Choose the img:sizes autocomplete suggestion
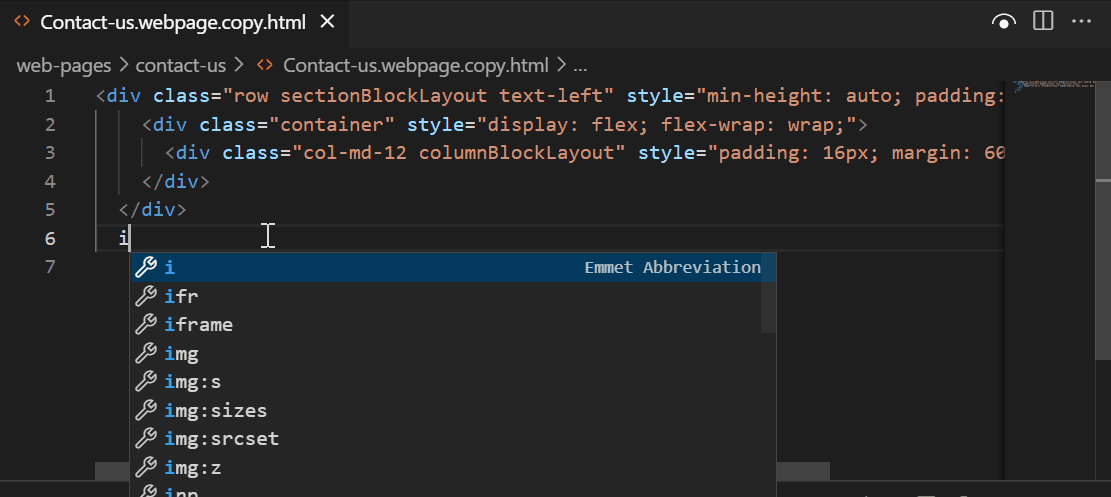Viewport: 1111px width, 497px height. [216, 411]
